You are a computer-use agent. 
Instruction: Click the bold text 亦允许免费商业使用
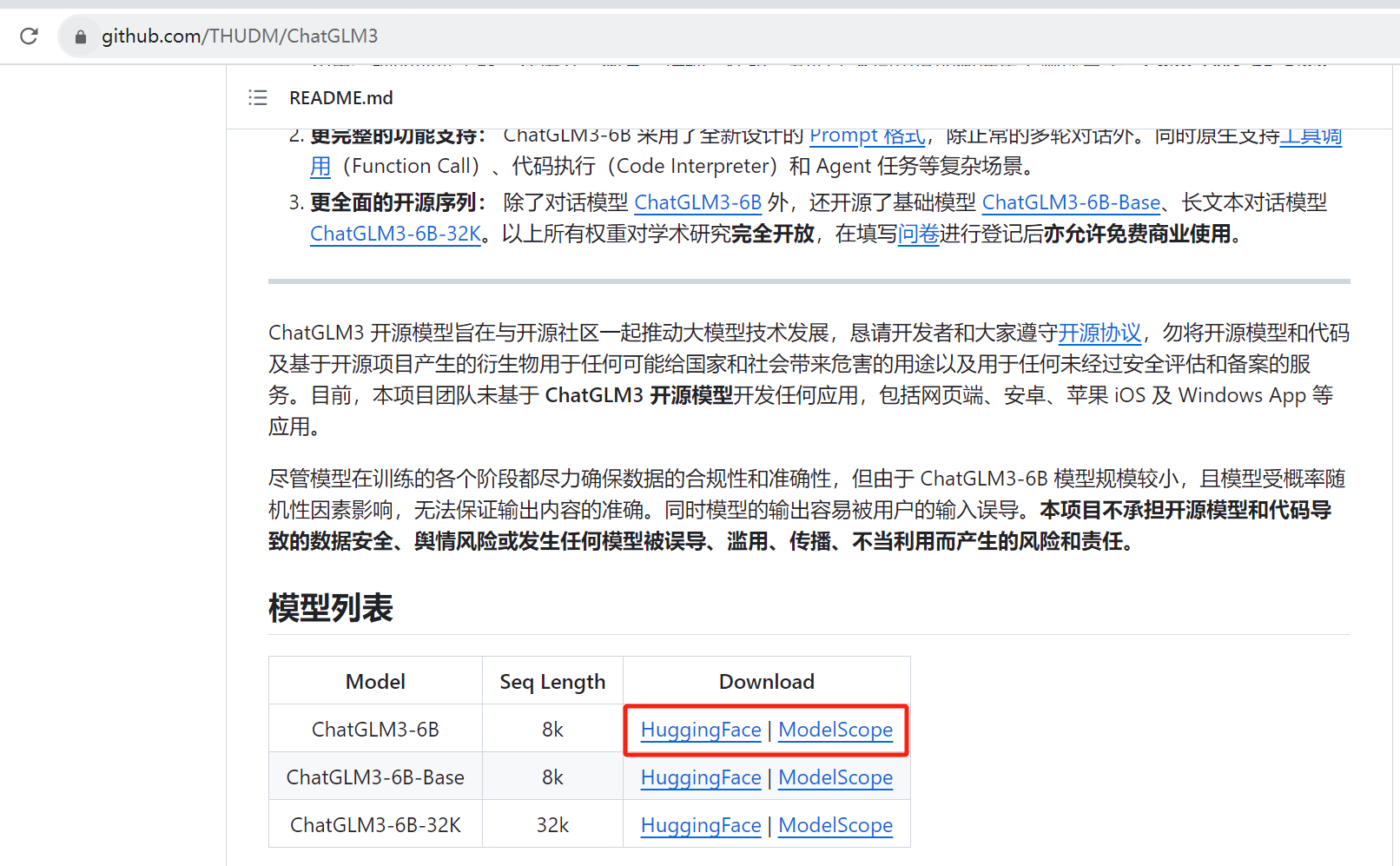[1137, 234]
